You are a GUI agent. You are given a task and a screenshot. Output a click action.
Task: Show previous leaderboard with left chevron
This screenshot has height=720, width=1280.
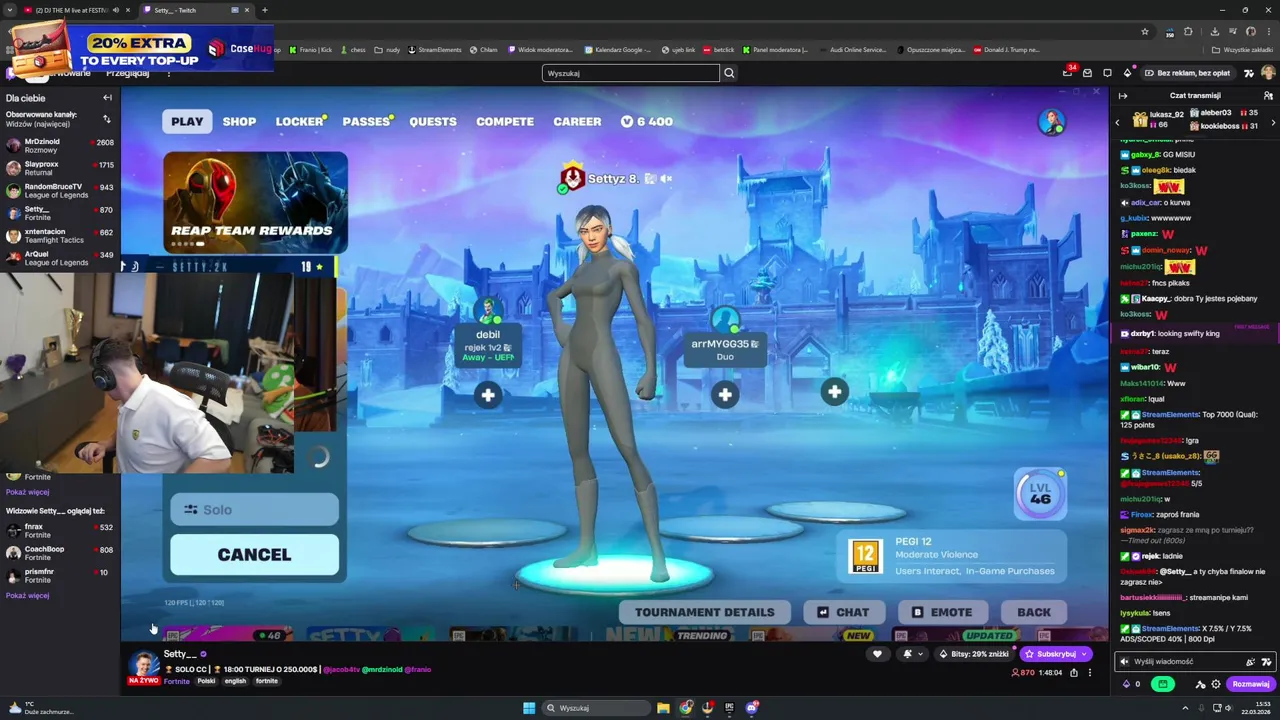click(1118, 122)
